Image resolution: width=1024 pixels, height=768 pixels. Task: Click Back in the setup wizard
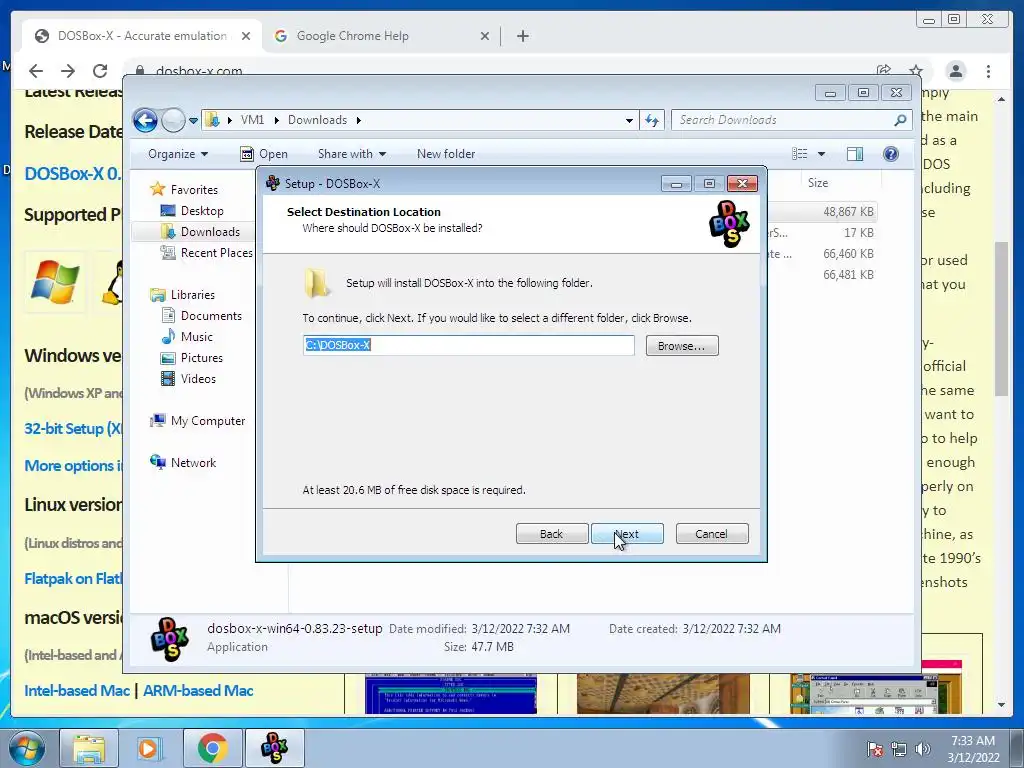point(552,534)
